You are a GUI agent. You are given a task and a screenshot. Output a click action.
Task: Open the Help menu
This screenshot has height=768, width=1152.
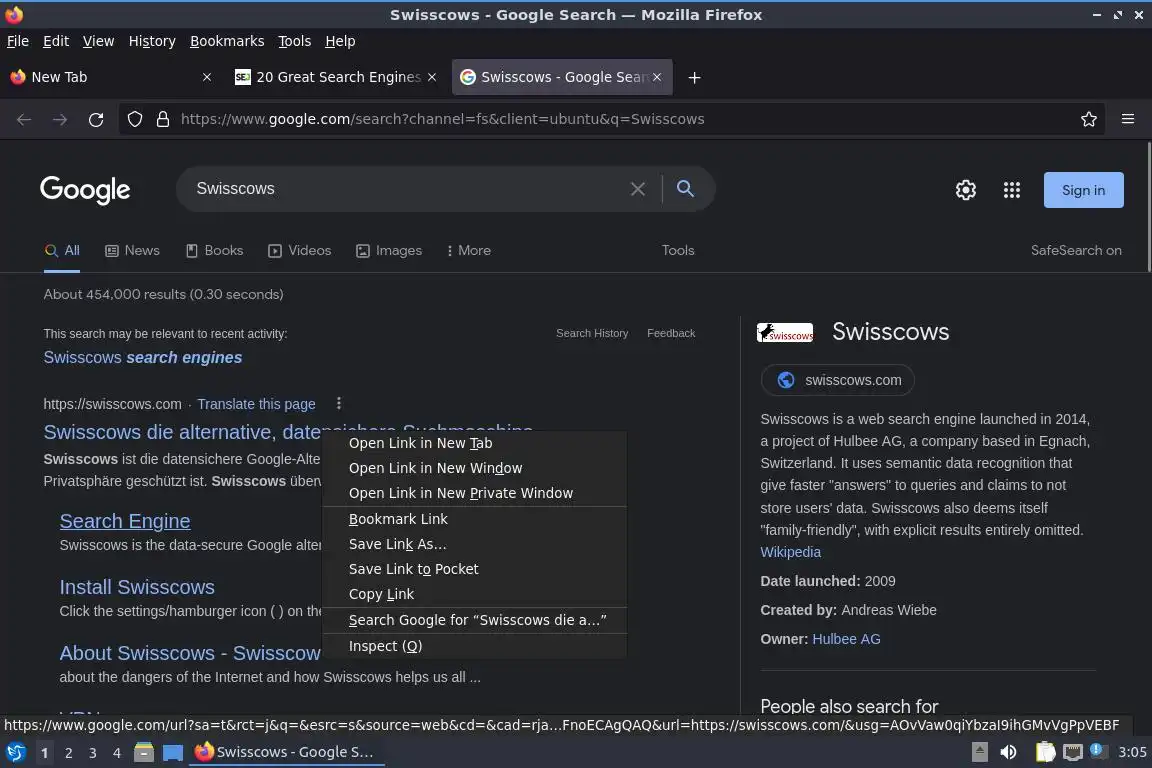[340, 41]
